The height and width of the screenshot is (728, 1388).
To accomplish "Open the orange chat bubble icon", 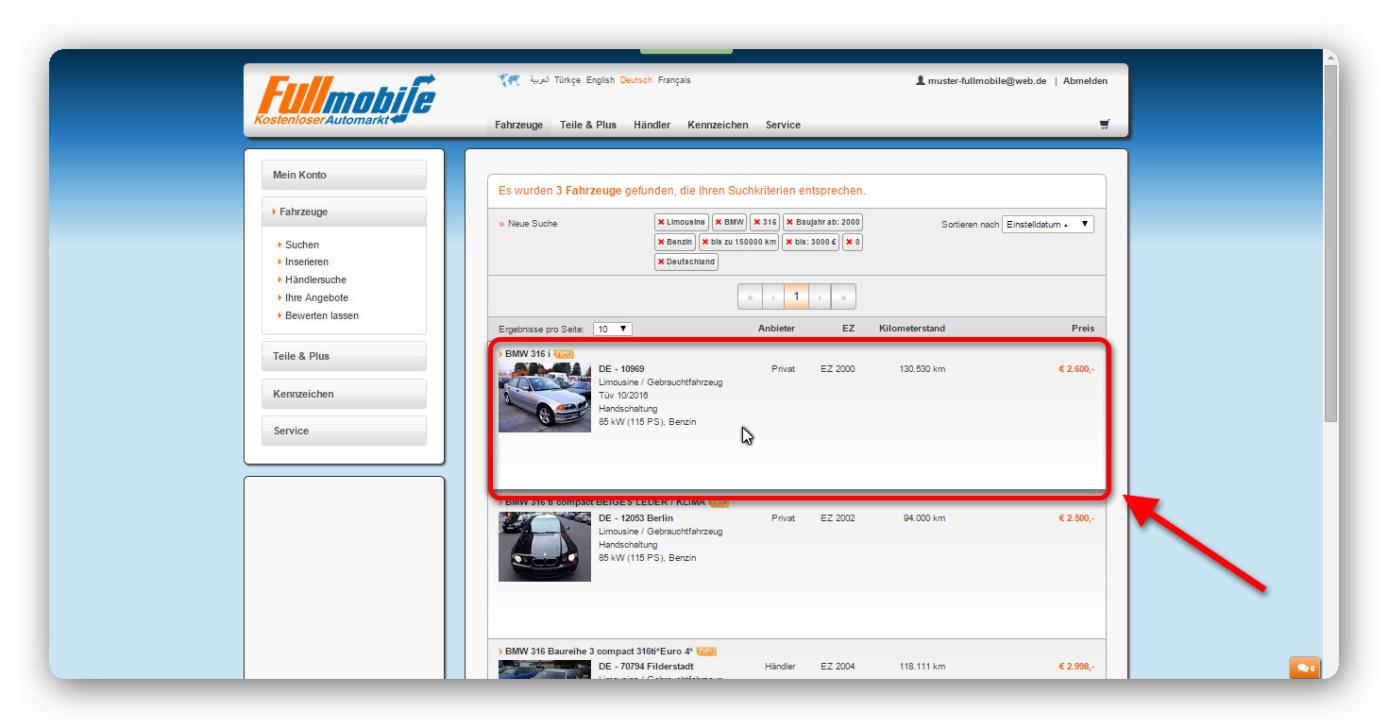I will coord(1305,667).
